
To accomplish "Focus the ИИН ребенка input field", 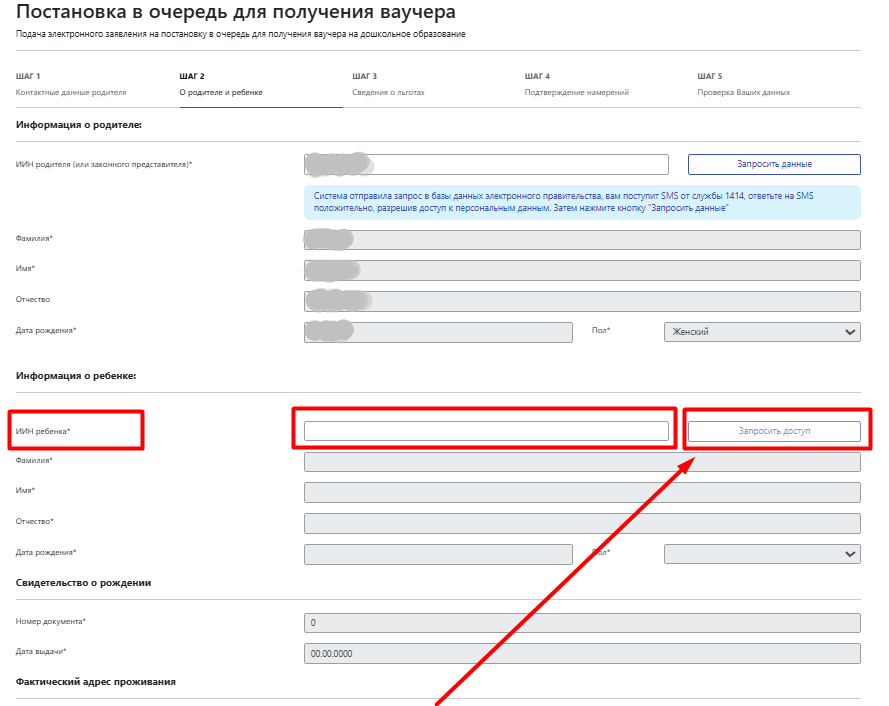I will click(x=486, y=431).
